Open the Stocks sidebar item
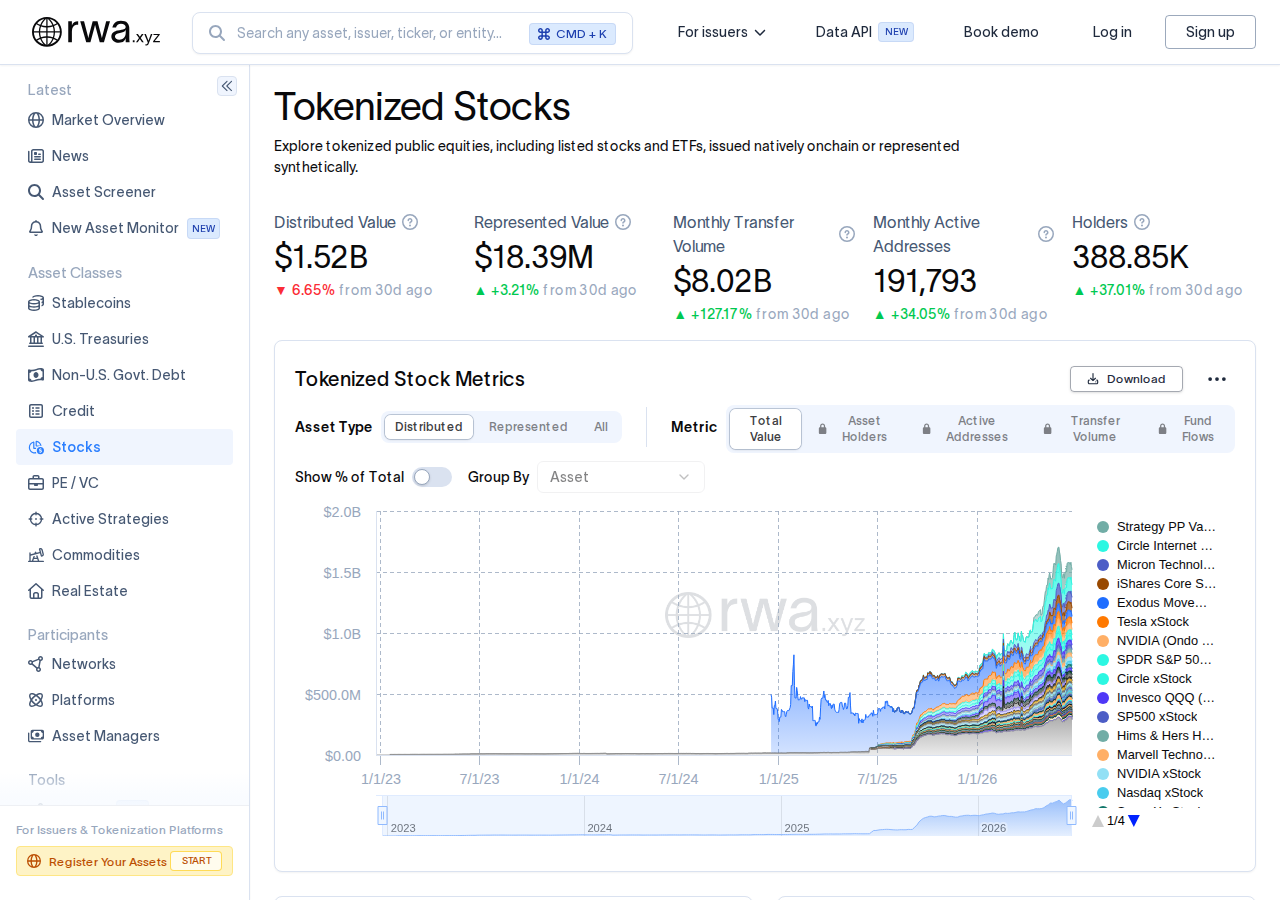The height and width of the screenshot is (900, 1280). 124,447
